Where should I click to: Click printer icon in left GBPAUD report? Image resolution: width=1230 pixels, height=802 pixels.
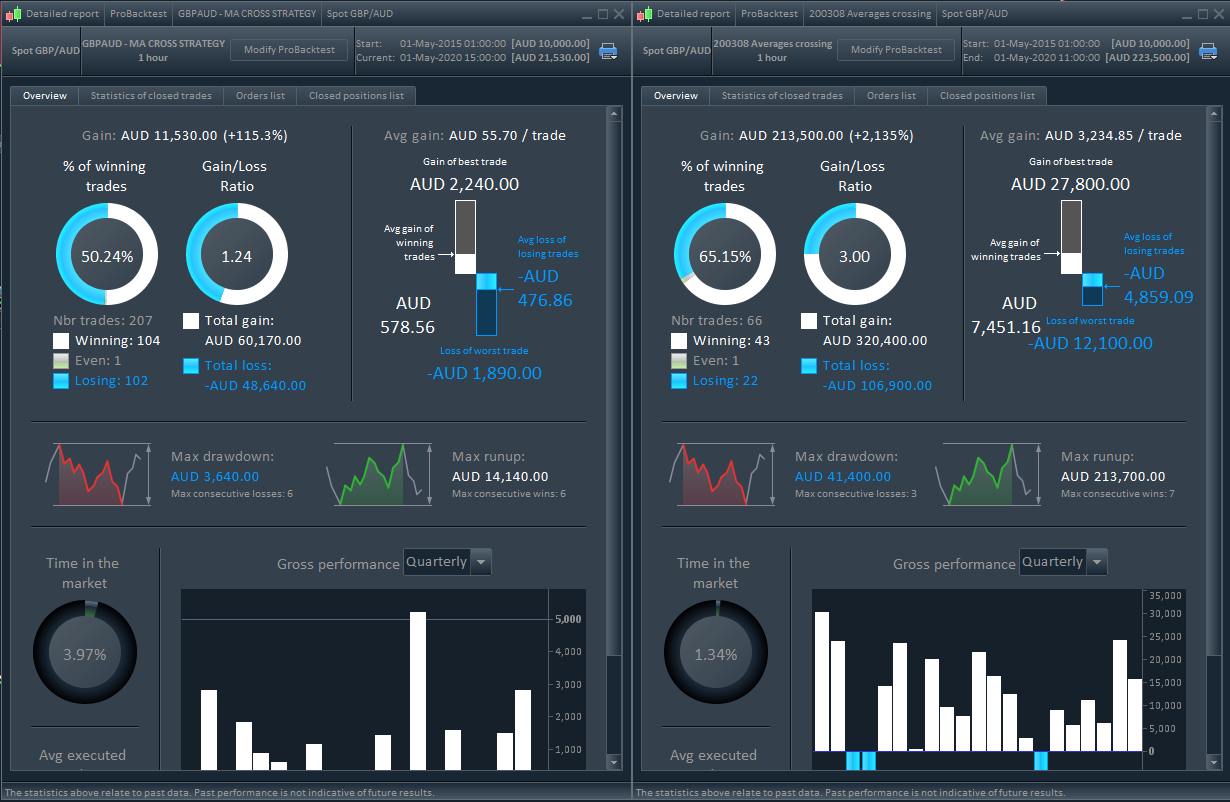pos(608,51)
